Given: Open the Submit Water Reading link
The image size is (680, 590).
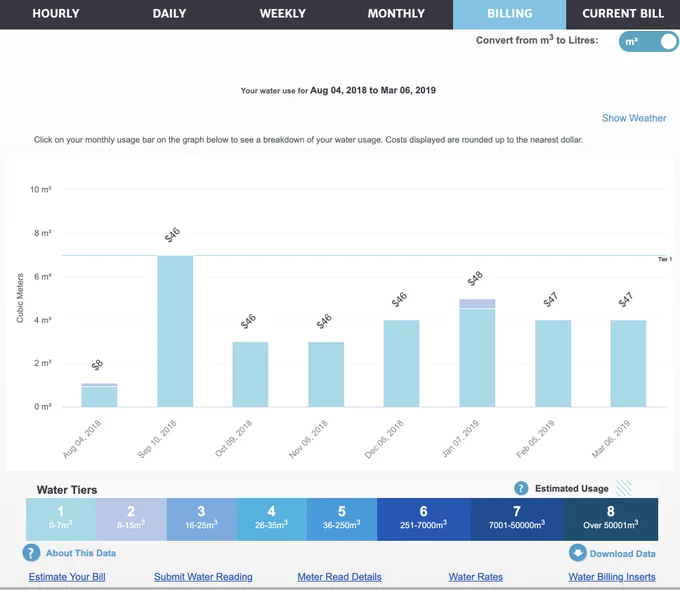Looking at the screenshot, I should pyautogui.click(x=203, y=577).
